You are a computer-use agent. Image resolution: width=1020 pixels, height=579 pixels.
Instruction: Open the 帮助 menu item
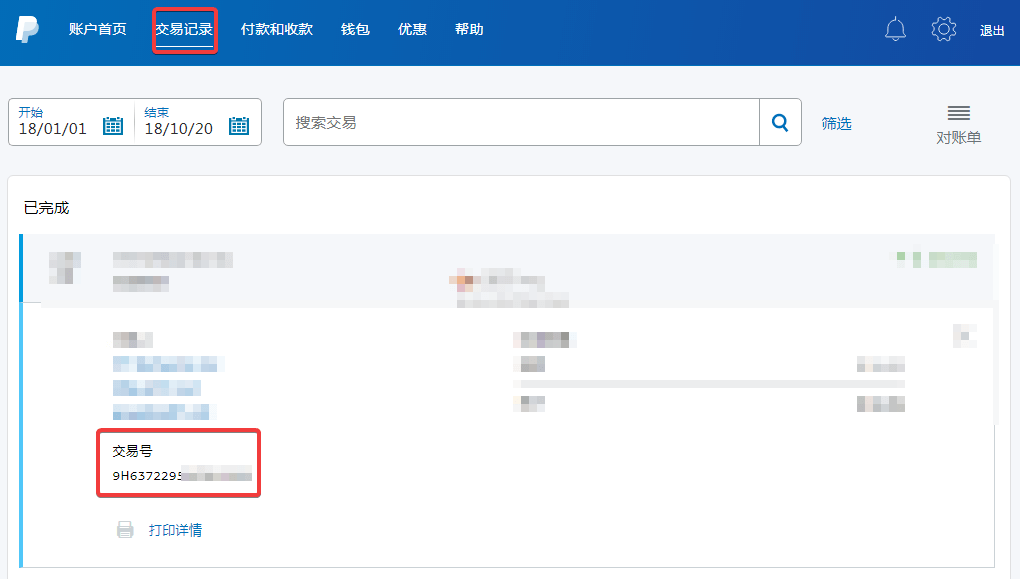click(469, 30)
